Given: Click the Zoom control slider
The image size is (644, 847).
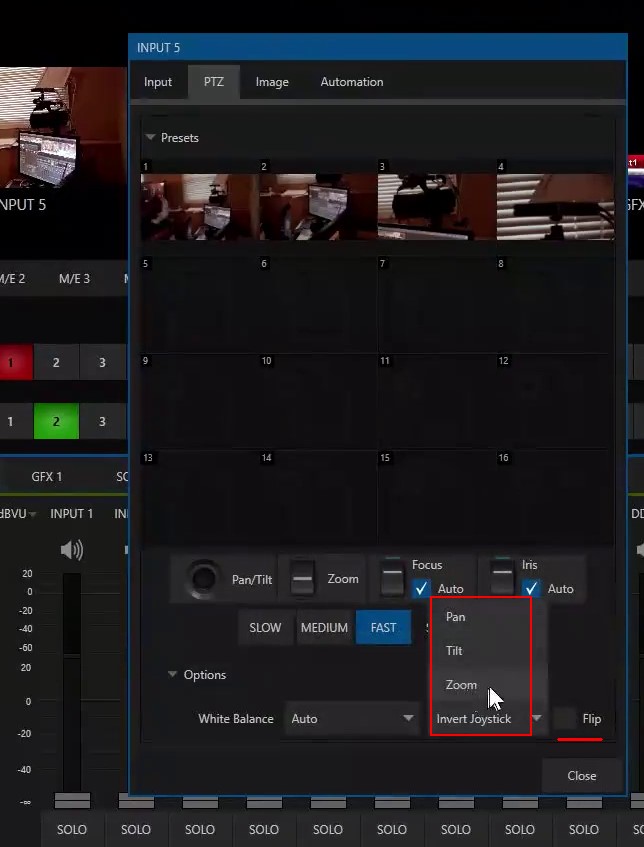Looking at the screenshot, I should 303,579.
